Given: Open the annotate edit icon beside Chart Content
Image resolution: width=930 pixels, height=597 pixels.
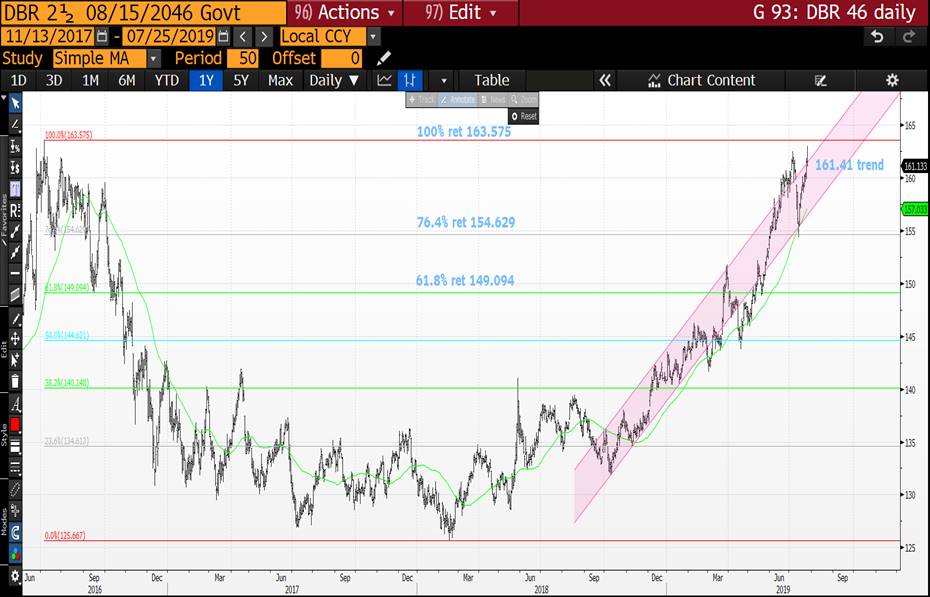Looking at the screenshot, I should coord(821,80).
